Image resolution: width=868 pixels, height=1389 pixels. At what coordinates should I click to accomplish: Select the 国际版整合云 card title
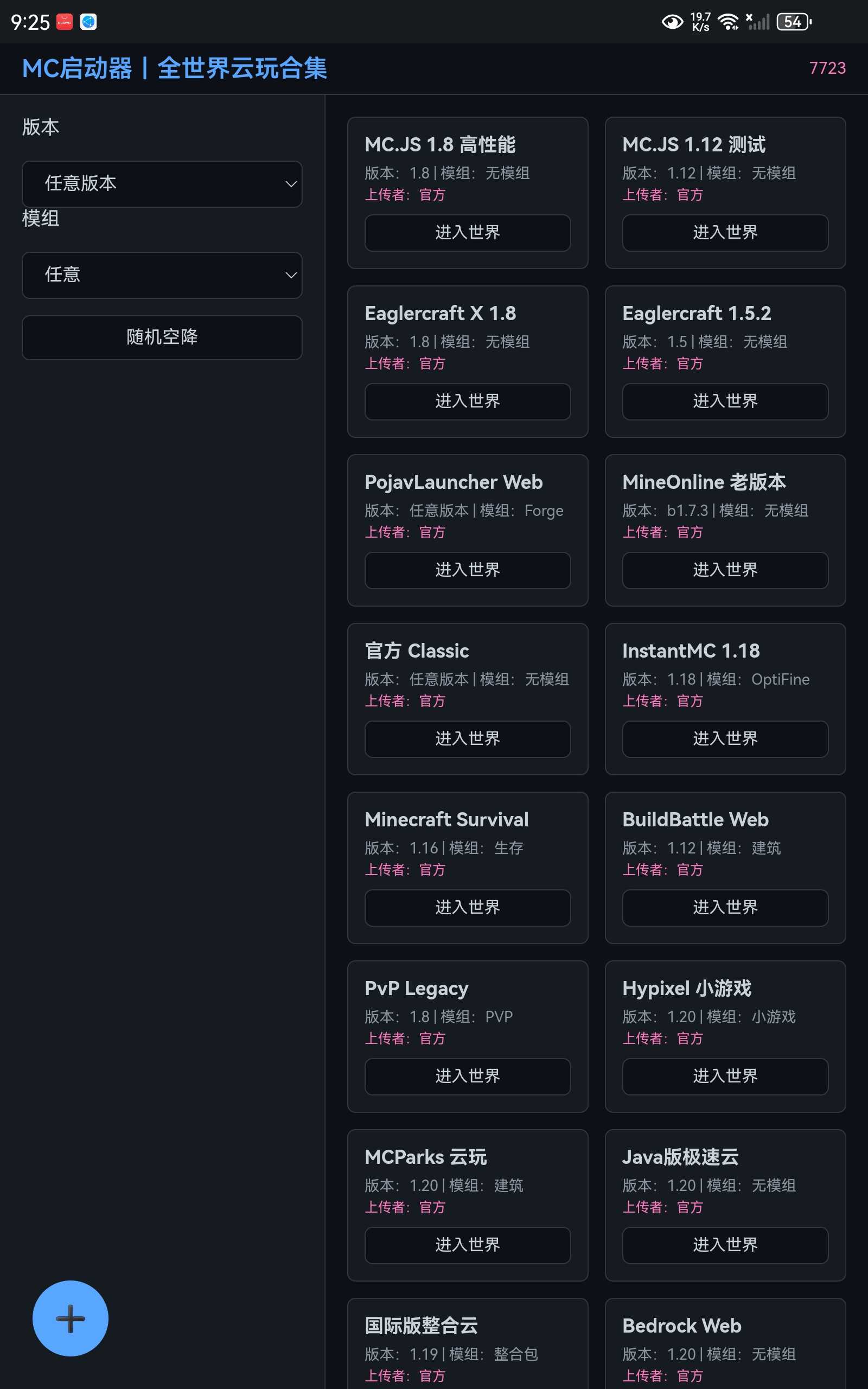point(422,1326)
